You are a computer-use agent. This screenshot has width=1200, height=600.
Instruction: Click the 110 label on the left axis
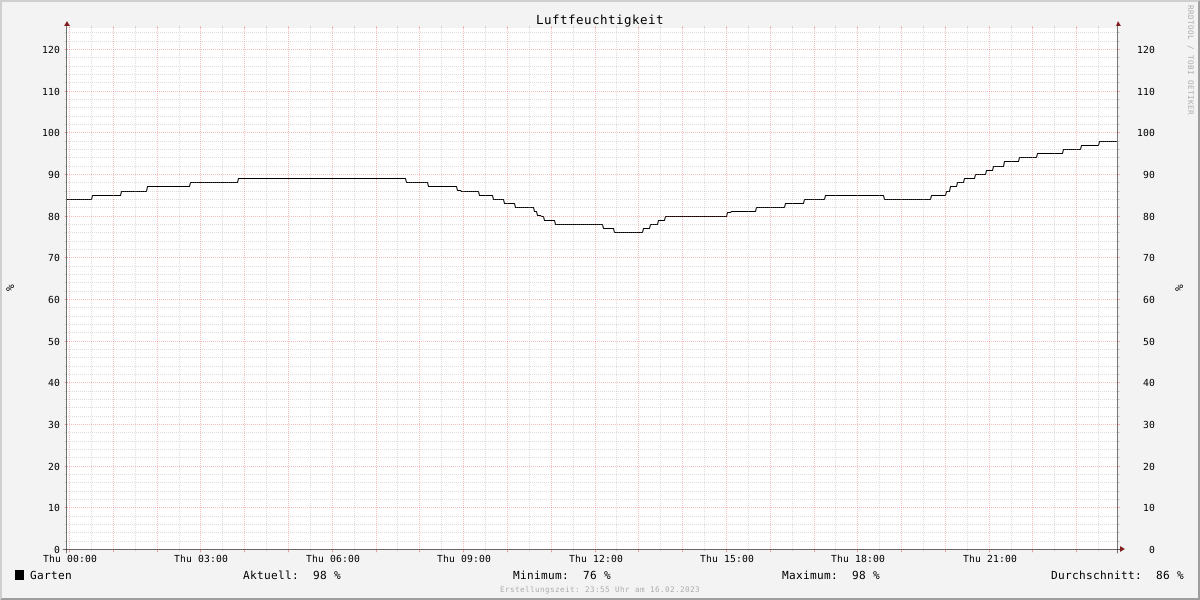[51, 91]
